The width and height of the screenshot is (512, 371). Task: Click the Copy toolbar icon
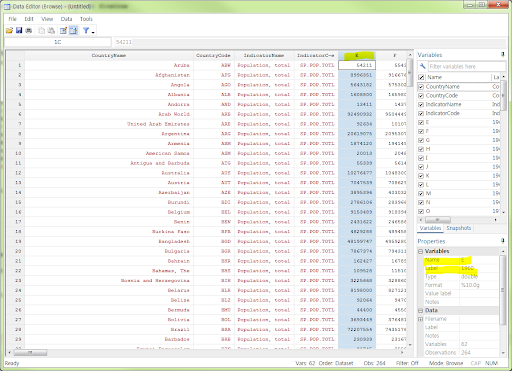click(41, 31)
